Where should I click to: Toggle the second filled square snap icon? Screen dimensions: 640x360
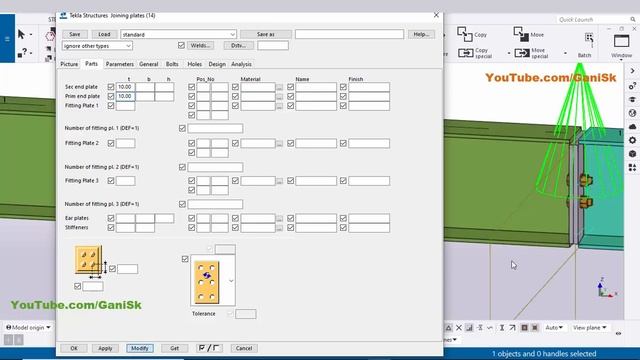pos(535,328)
